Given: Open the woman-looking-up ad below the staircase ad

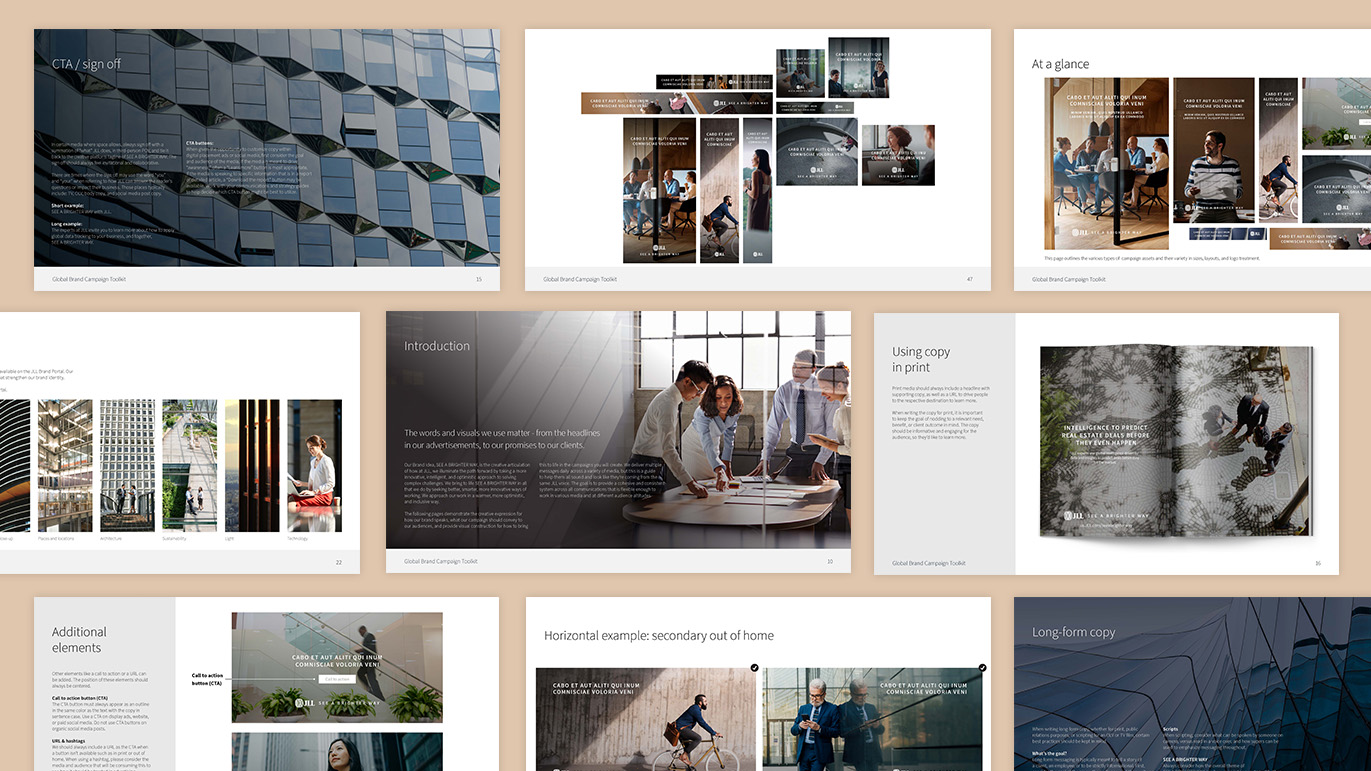Looking at the screenshot, I should point(337,751).
